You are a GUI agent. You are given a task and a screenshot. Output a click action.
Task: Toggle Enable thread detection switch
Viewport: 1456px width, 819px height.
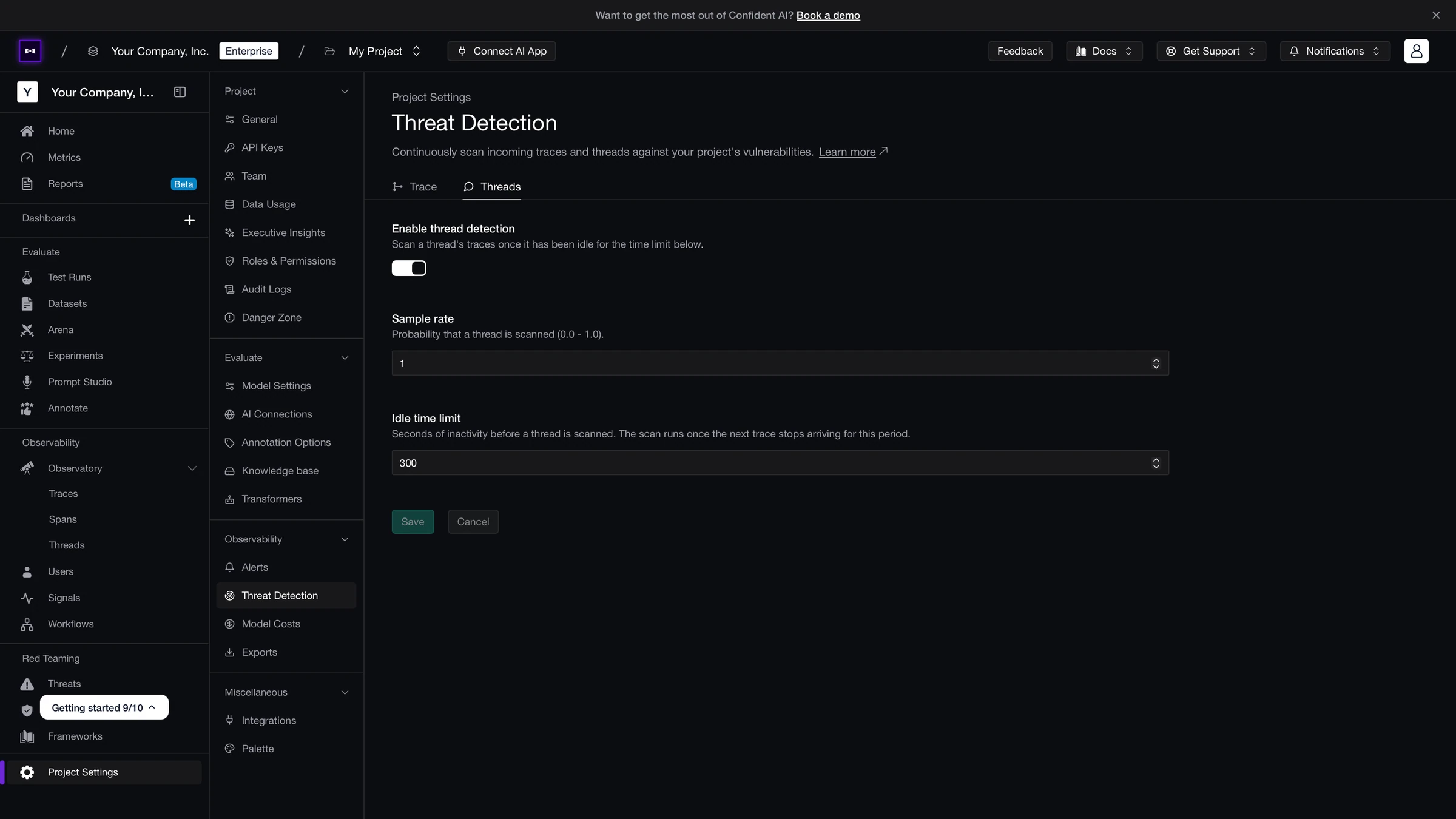[409, 268]
